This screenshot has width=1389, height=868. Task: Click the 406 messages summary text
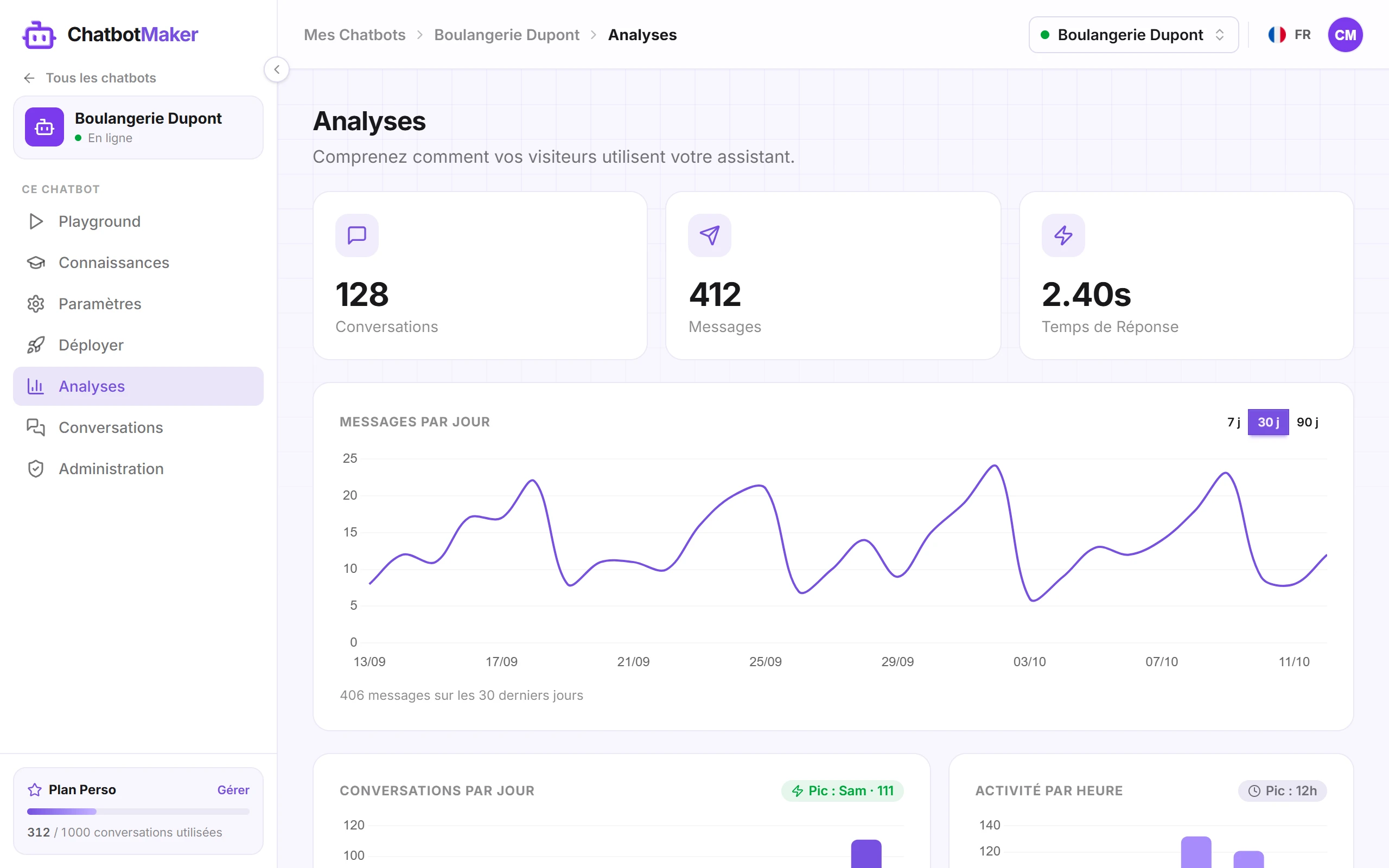(462, 695)
